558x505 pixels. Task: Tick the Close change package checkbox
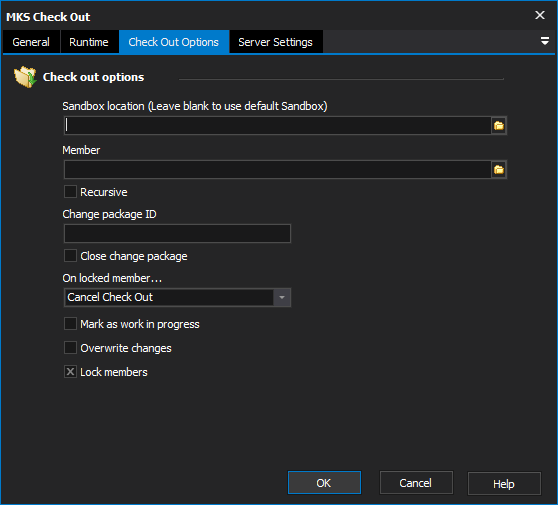pos(70,256)
